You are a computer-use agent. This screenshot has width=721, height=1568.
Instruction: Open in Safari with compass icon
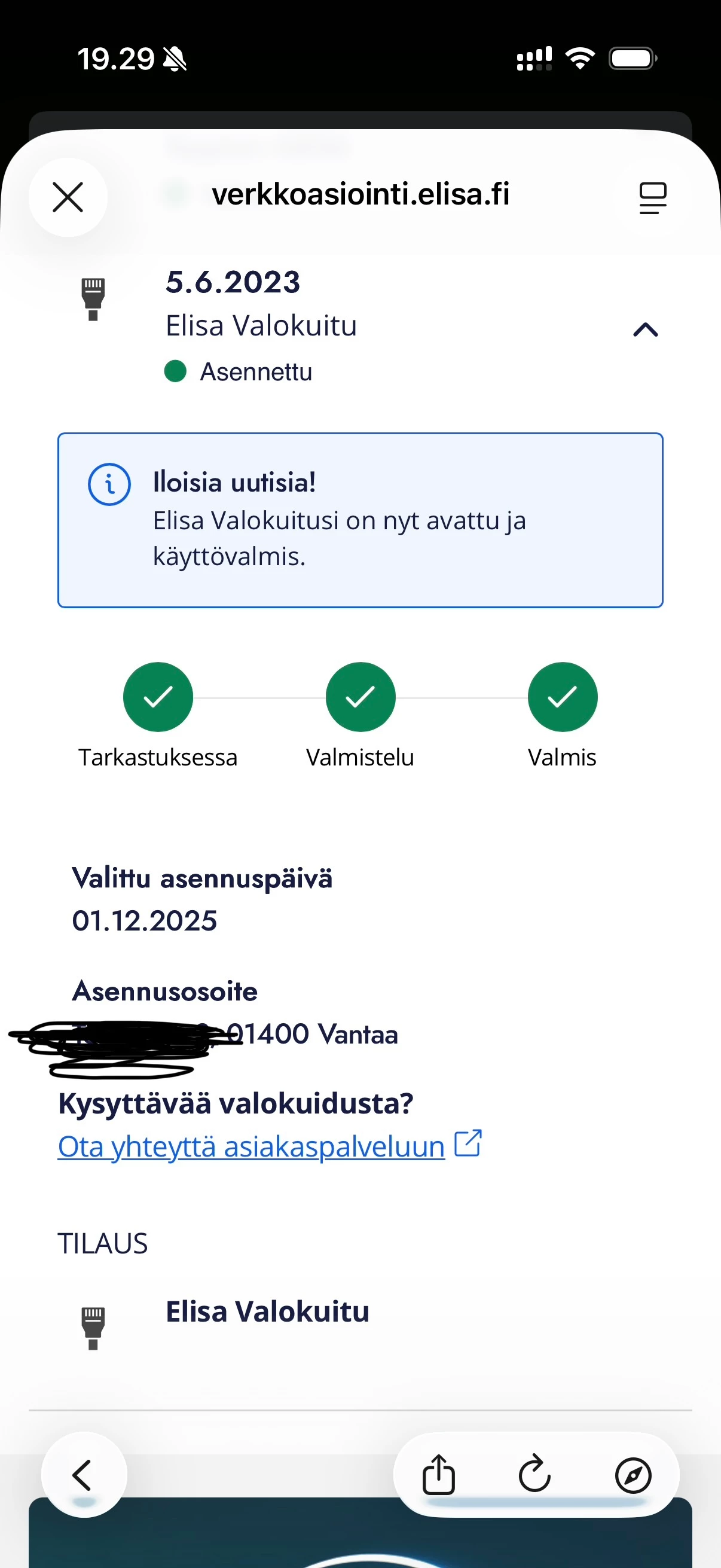(x=633, y=1474)
